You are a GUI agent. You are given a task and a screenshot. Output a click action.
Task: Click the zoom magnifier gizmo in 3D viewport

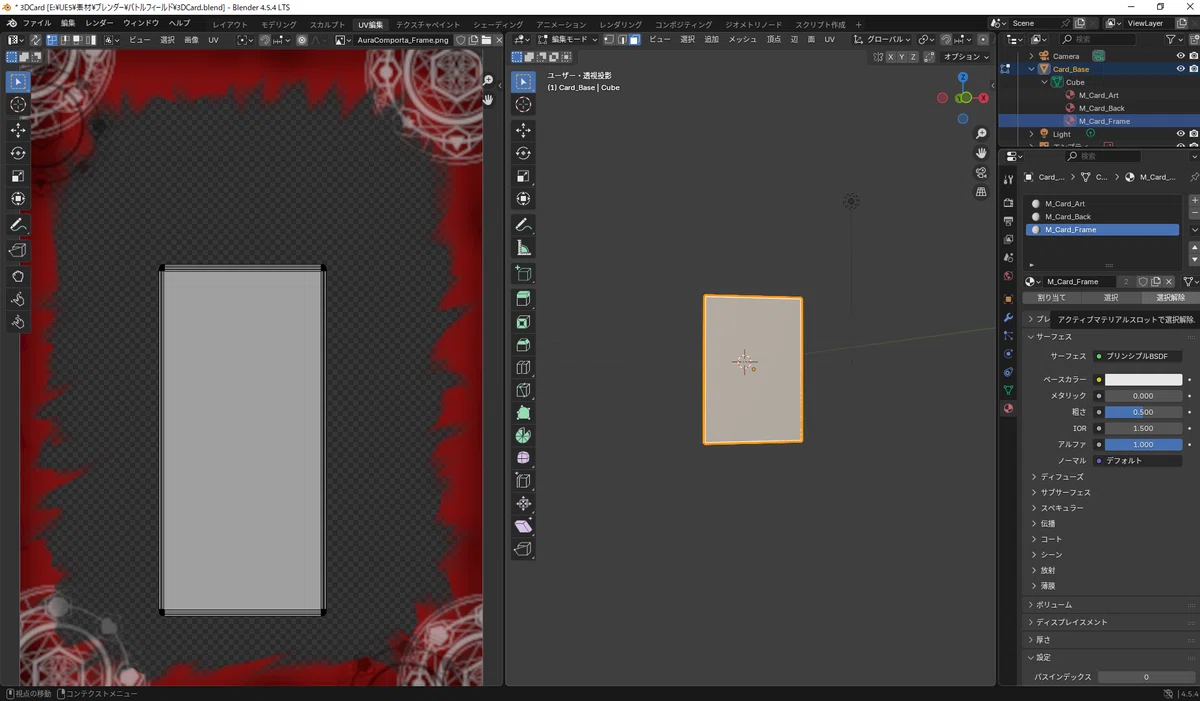981,134
